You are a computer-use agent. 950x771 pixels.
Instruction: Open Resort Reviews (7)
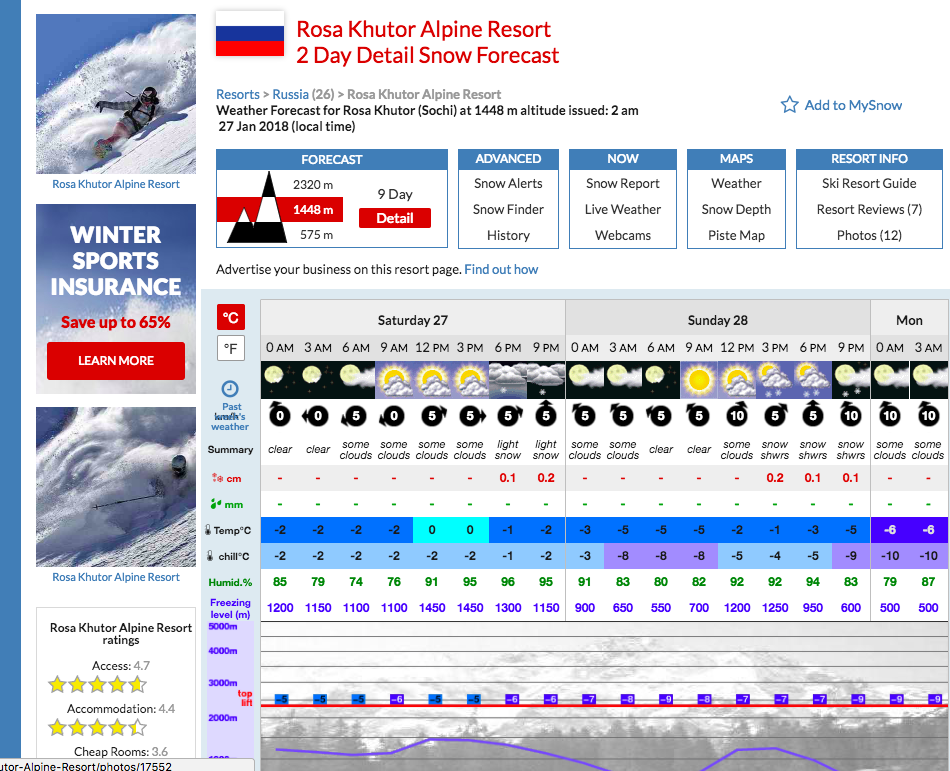click(869, 210)
